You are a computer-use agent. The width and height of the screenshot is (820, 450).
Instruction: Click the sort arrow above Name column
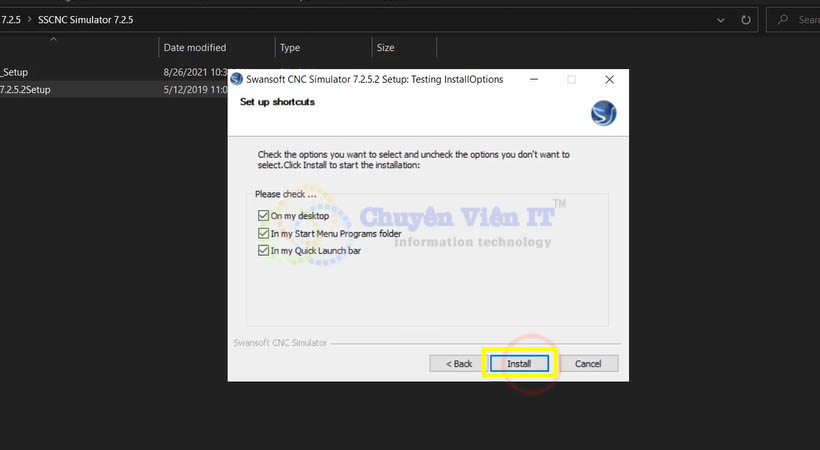pos(53,39)
